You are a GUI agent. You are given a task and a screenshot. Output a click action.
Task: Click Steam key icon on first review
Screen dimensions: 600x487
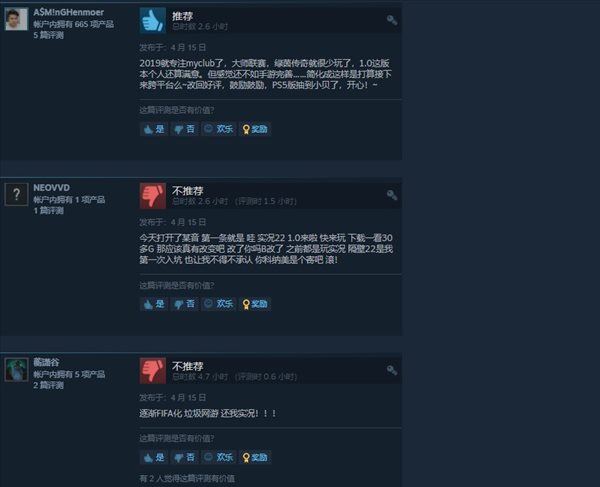click(392, 20)
